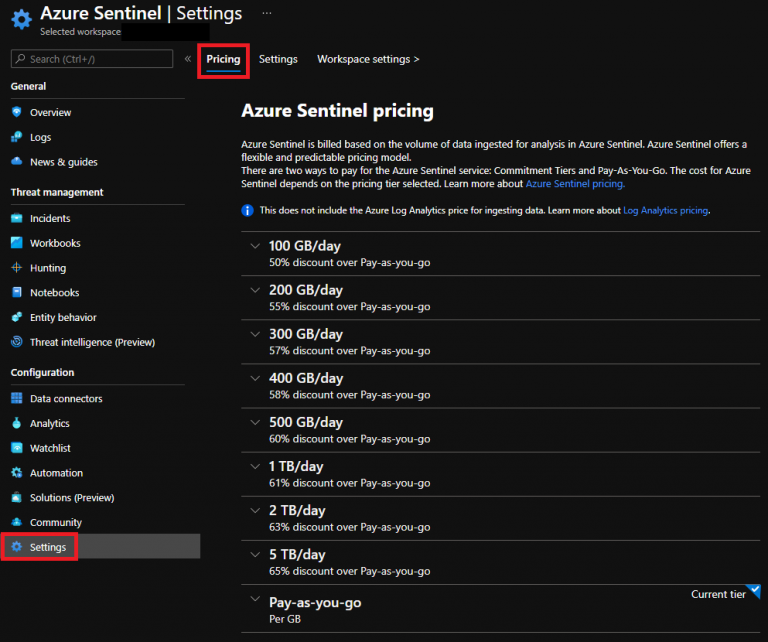Open the Overview shield icon

pyautogui.click(x=17, y=112)
